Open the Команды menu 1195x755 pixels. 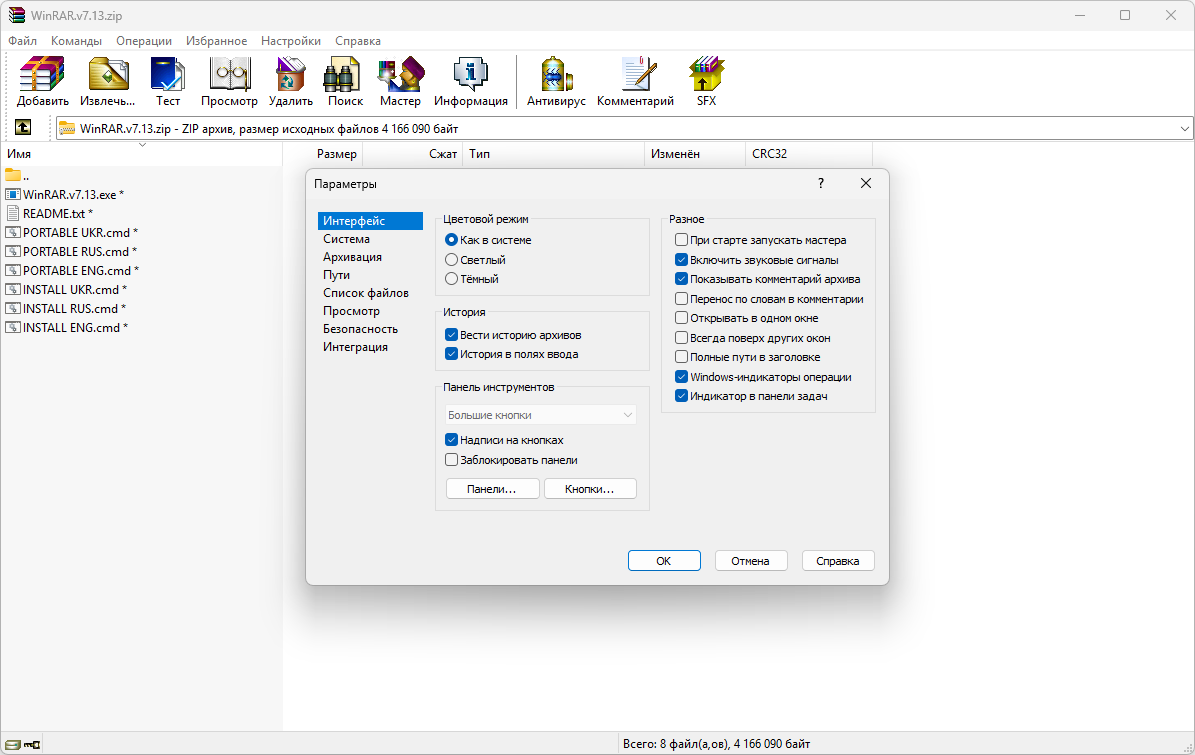pyautogui.click(x=76, y=41)
